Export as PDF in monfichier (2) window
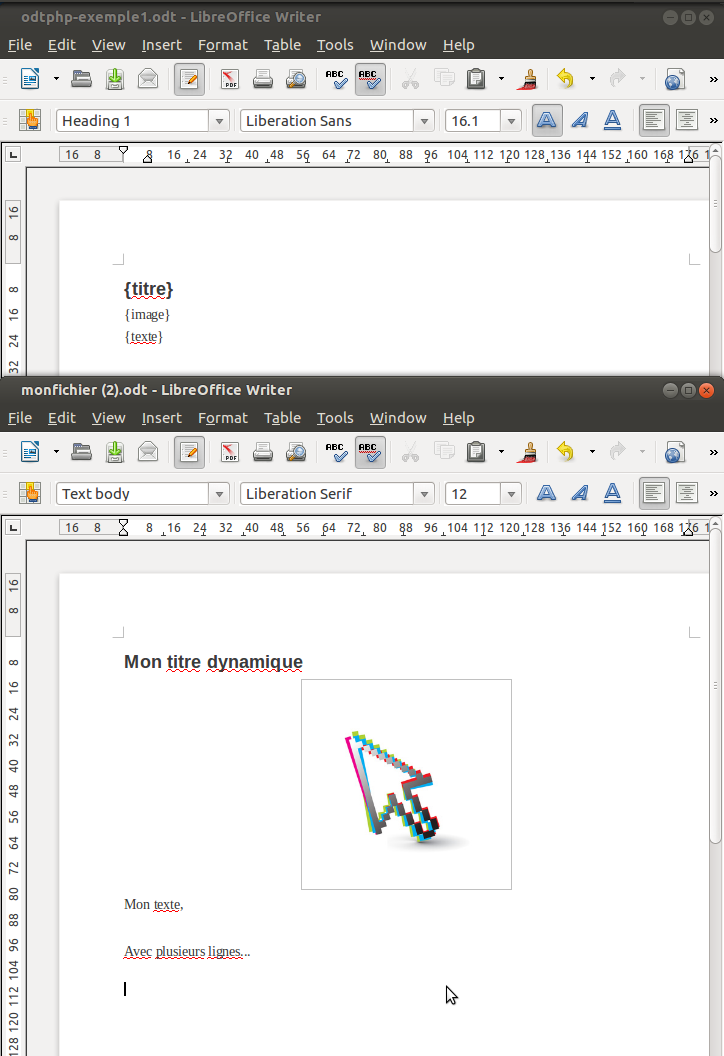This screenshot has width=724, height=1056. (230, 453)
